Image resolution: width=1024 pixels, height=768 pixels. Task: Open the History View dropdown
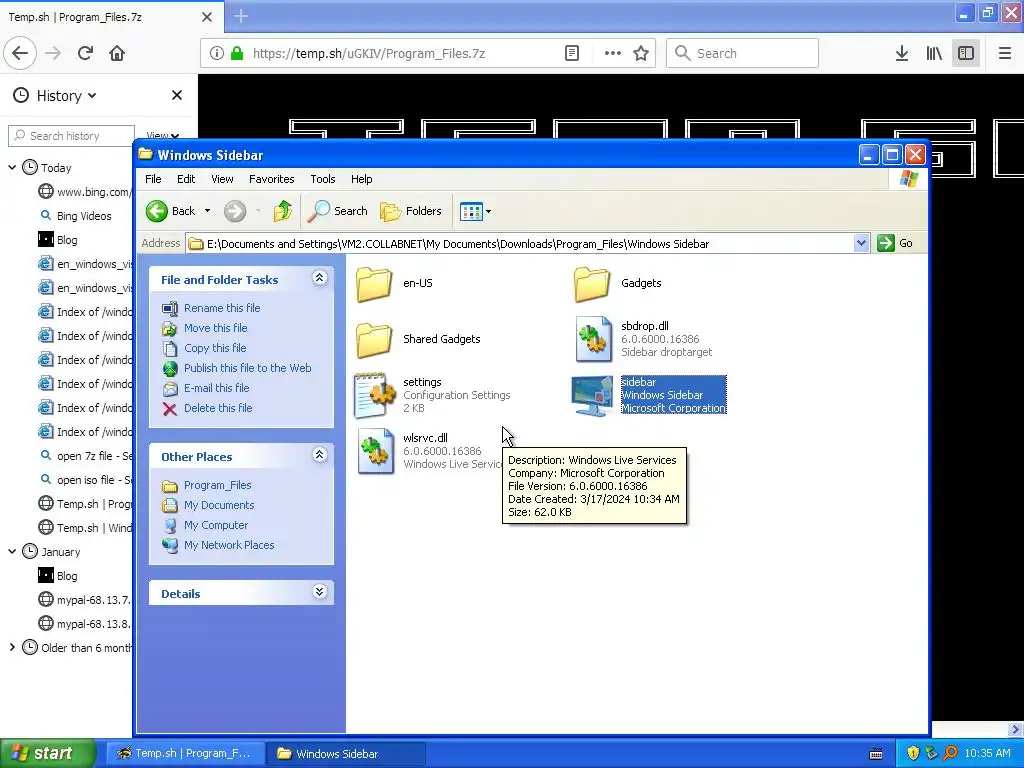coord(162,136)
